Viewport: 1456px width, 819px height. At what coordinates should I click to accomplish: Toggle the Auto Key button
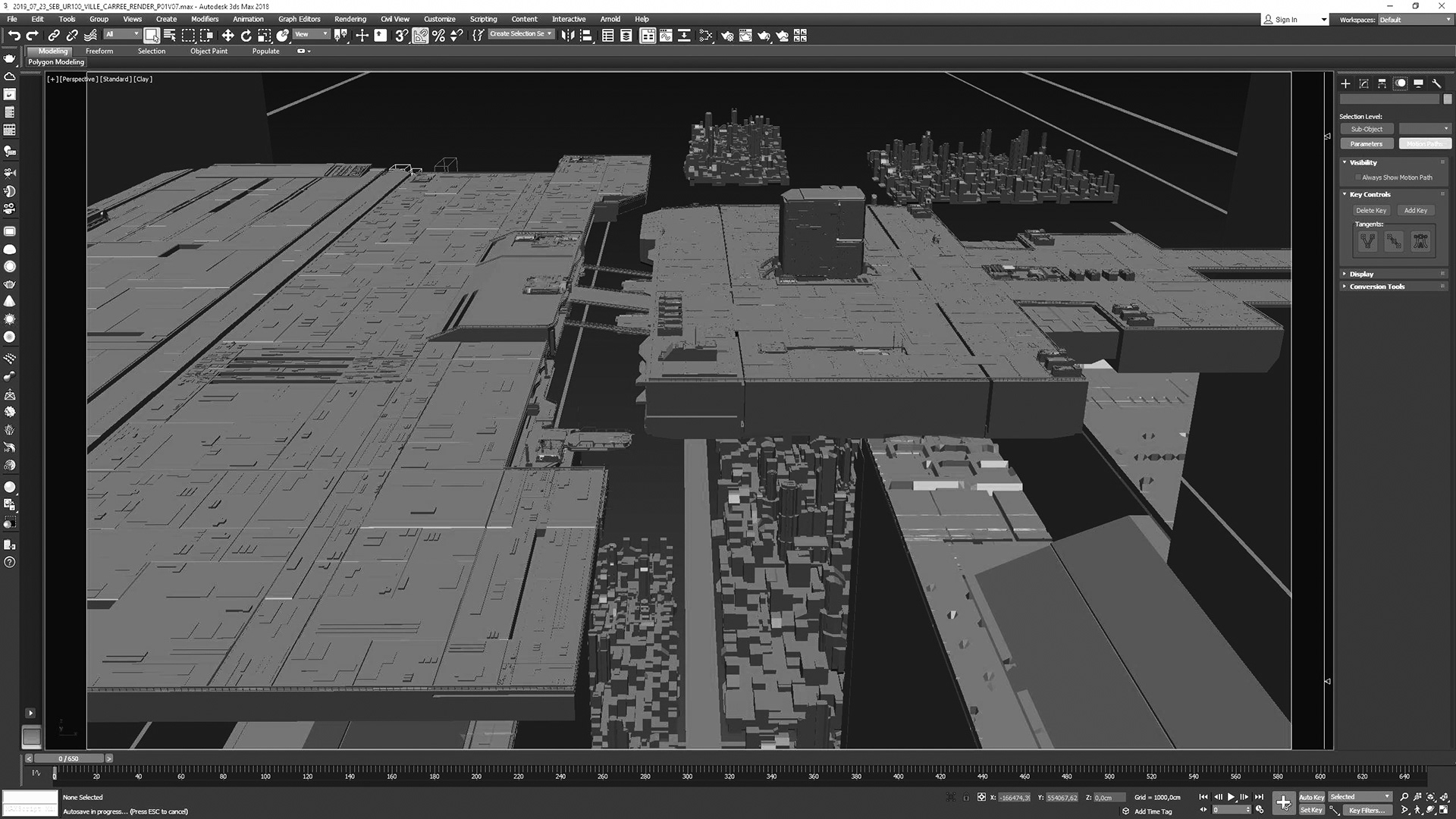[1311, 797]
